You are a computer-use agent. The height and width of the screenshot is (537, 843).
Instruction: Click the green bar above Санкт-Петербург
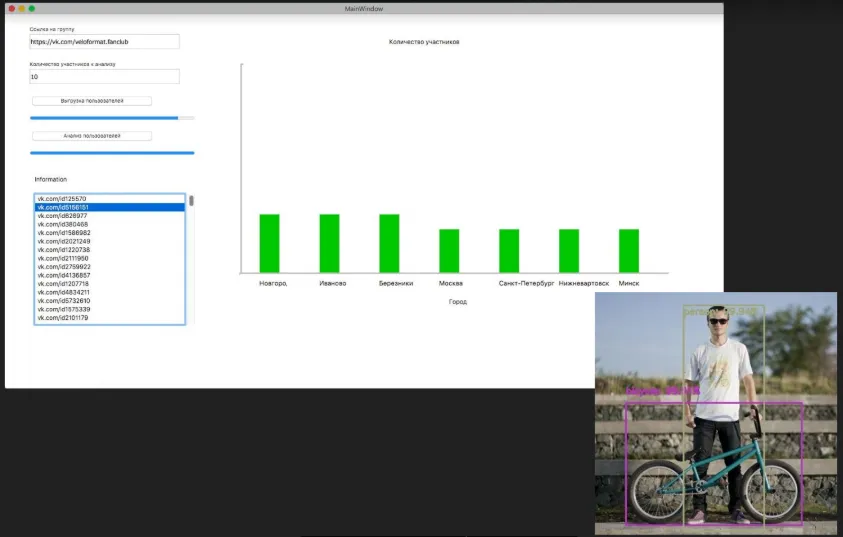pyautogui.click(x=509, y=250)
